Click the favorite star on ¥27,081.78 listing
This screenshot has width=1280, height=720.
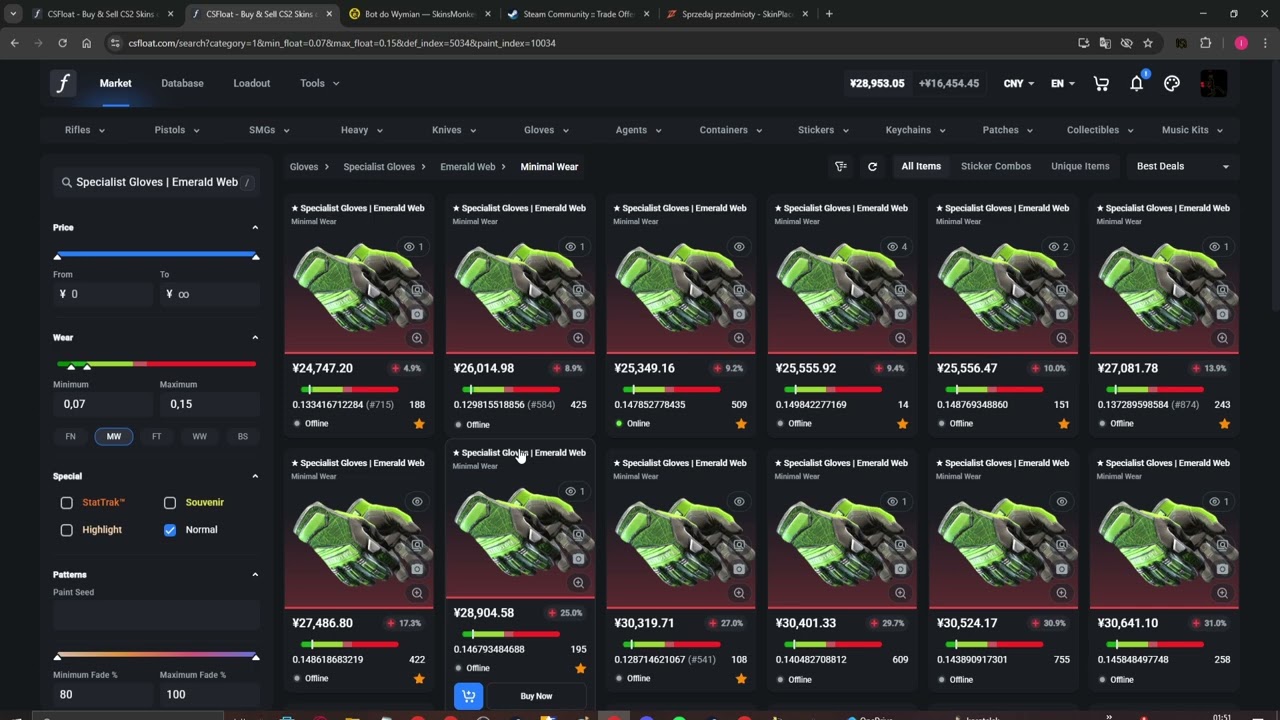click(x=1224, y=424)
